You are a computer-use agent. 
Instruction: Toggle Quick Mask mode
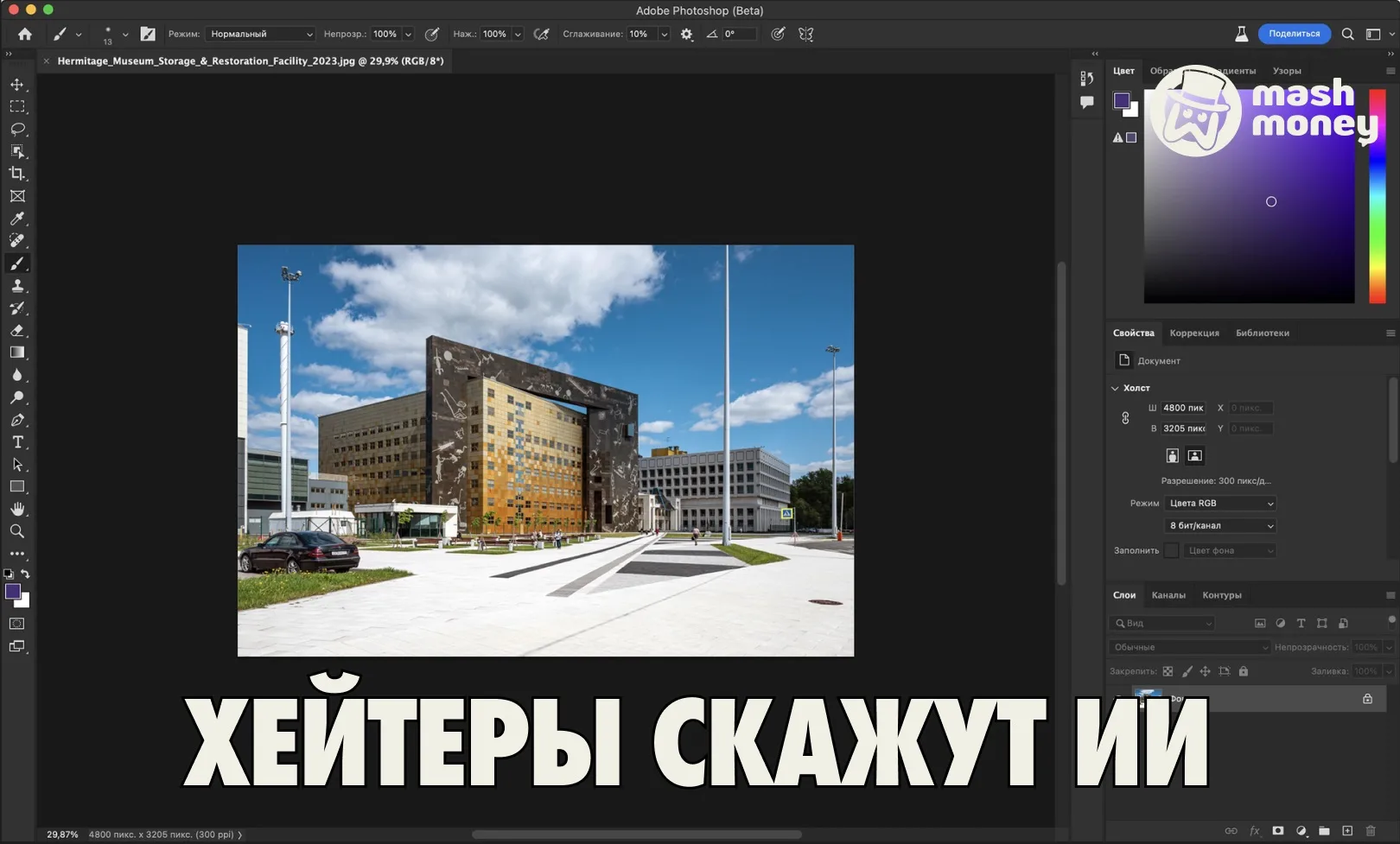coord(17,624)
